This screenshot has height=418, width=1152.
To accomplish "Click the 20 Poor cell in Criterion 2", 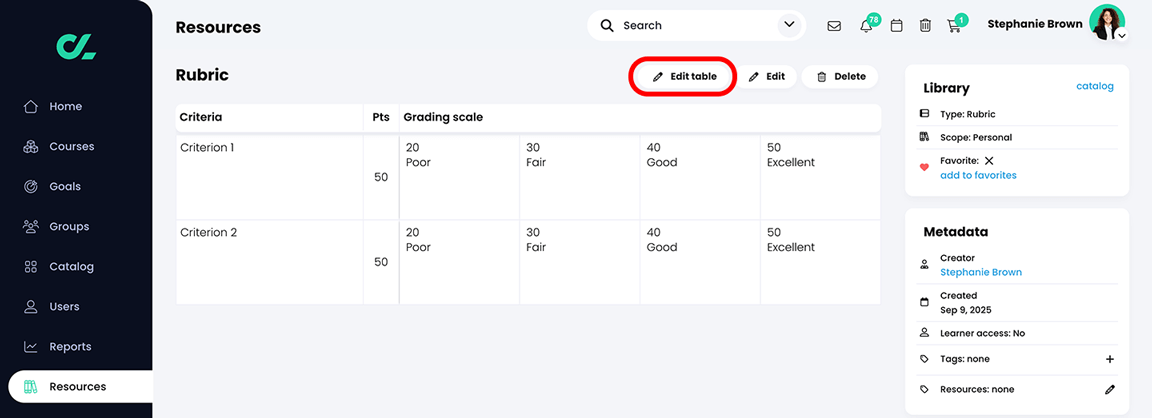I will point(460,262).
